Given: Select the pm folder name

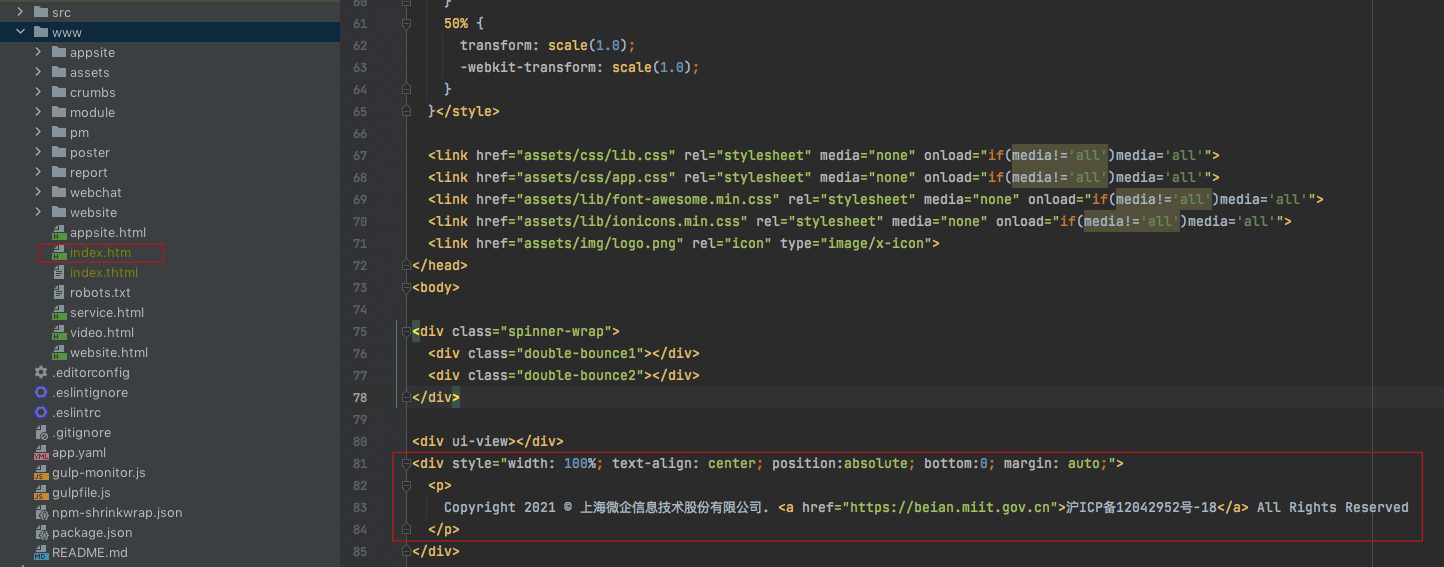Looking at the screenshot, I should point(80,132).
